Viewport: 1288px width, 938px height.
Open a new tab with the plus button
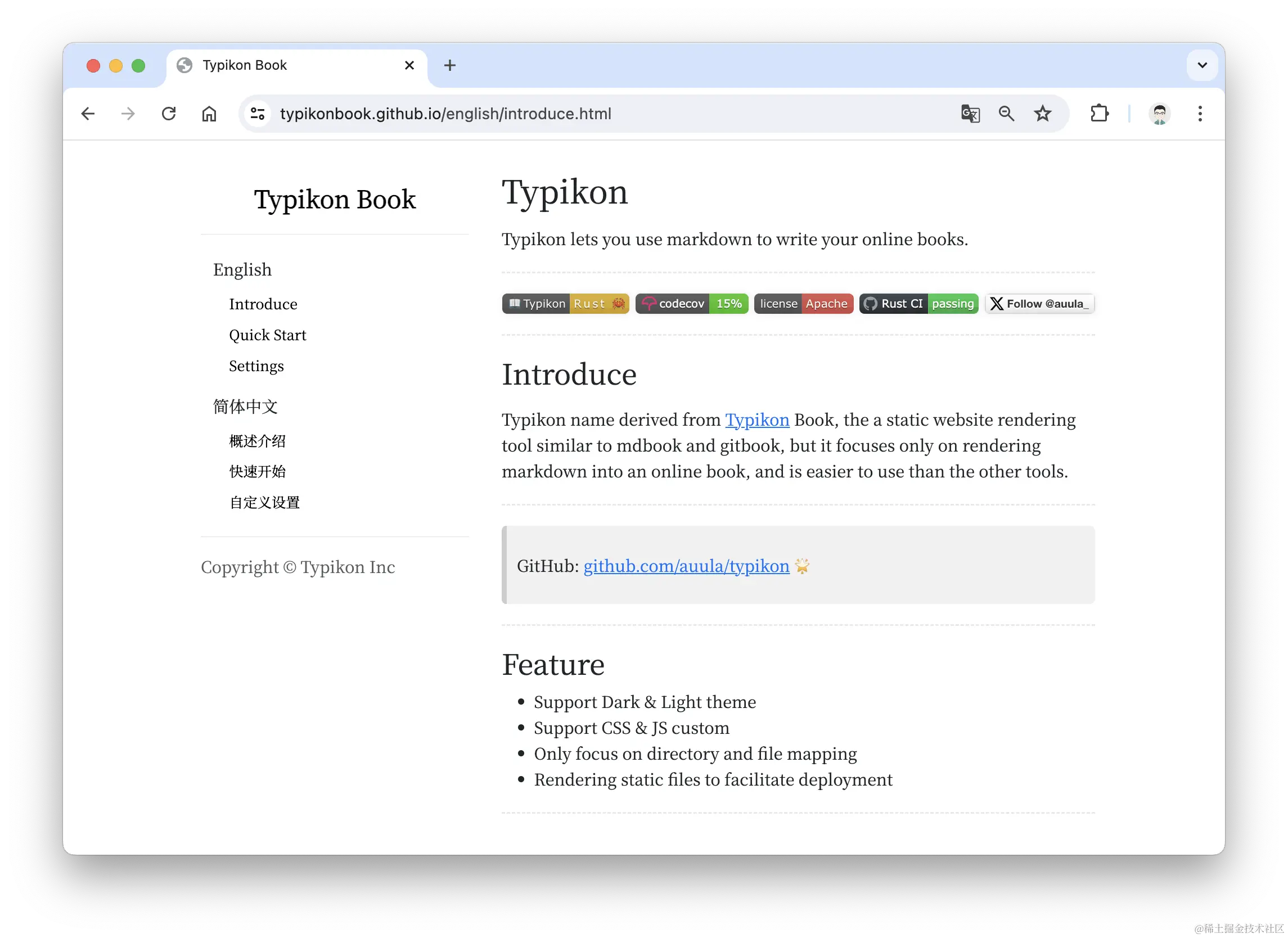[x=450, y=65]
